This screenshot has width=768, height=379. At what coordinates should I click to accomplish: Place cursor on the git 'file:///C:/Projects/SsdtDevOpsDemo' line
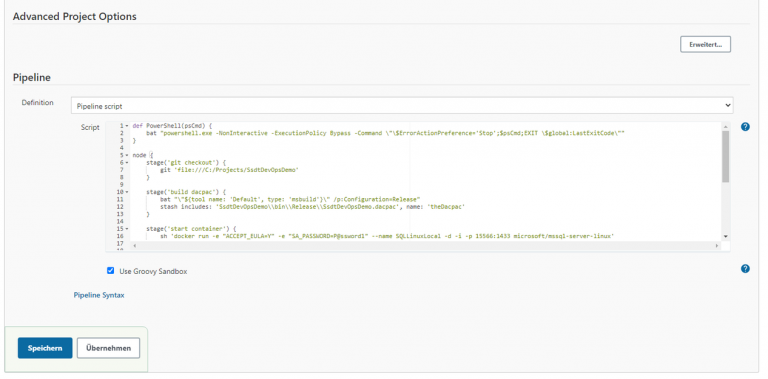pyautogui.click(x=229, y=170)
